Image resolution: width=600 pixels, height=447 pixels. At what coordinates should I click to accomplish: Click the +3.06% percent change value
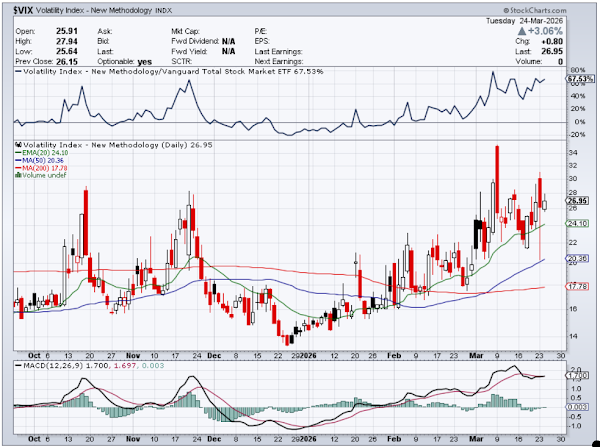click(x=545, y=31)
